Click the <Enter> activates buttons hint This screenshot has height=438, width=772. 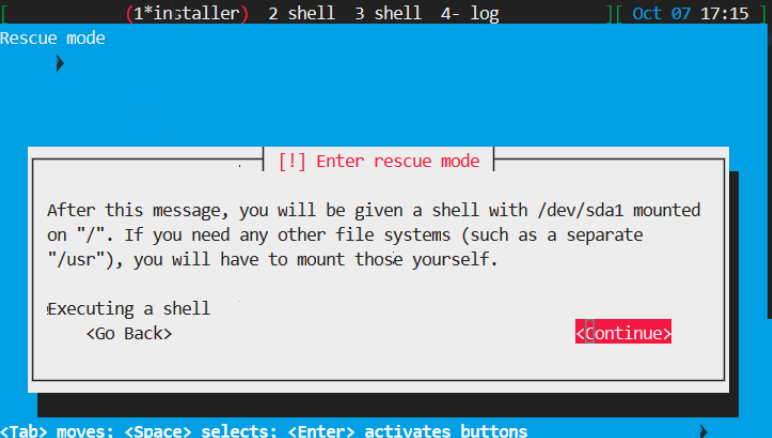pos(407,431)
